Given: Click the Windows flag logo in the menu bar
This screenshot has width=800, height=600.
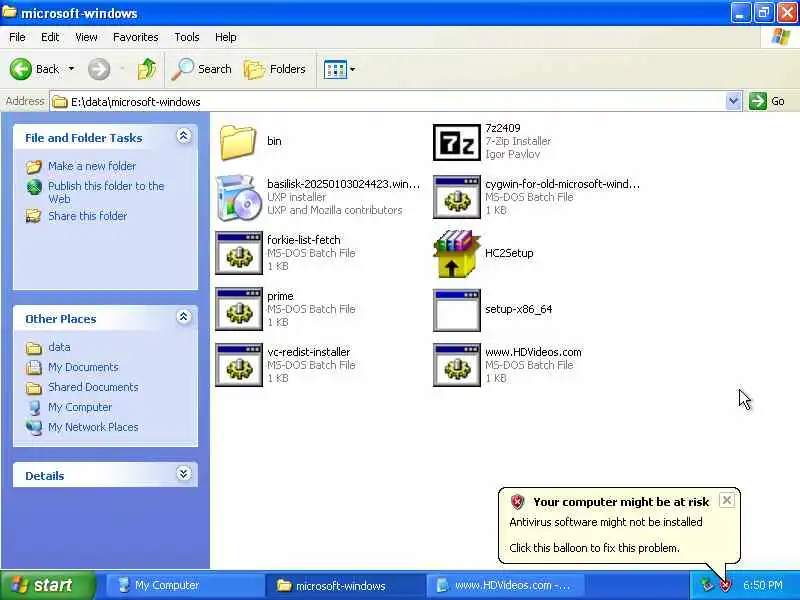Looking at the screenshot, I should pyautogui.click(x=781, y=37).
